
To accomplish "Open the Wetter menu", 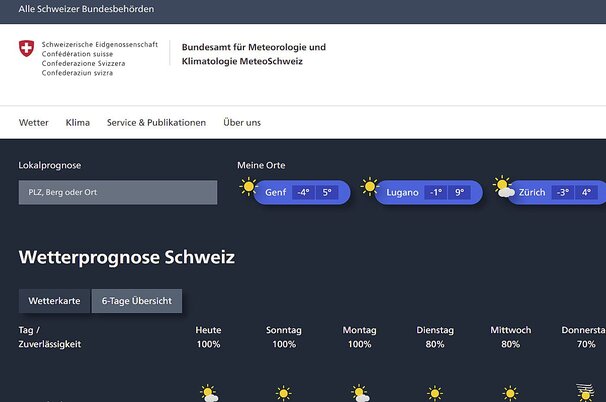I will click(33, 123).
